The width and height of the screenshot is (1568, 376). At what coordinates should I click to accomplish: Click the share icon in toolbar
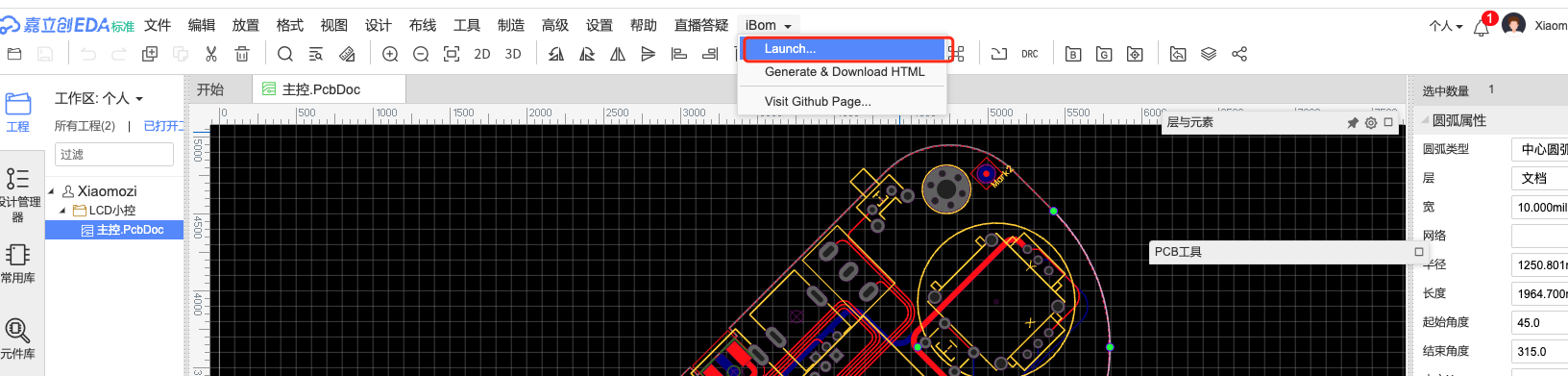tap(1239, 54)
